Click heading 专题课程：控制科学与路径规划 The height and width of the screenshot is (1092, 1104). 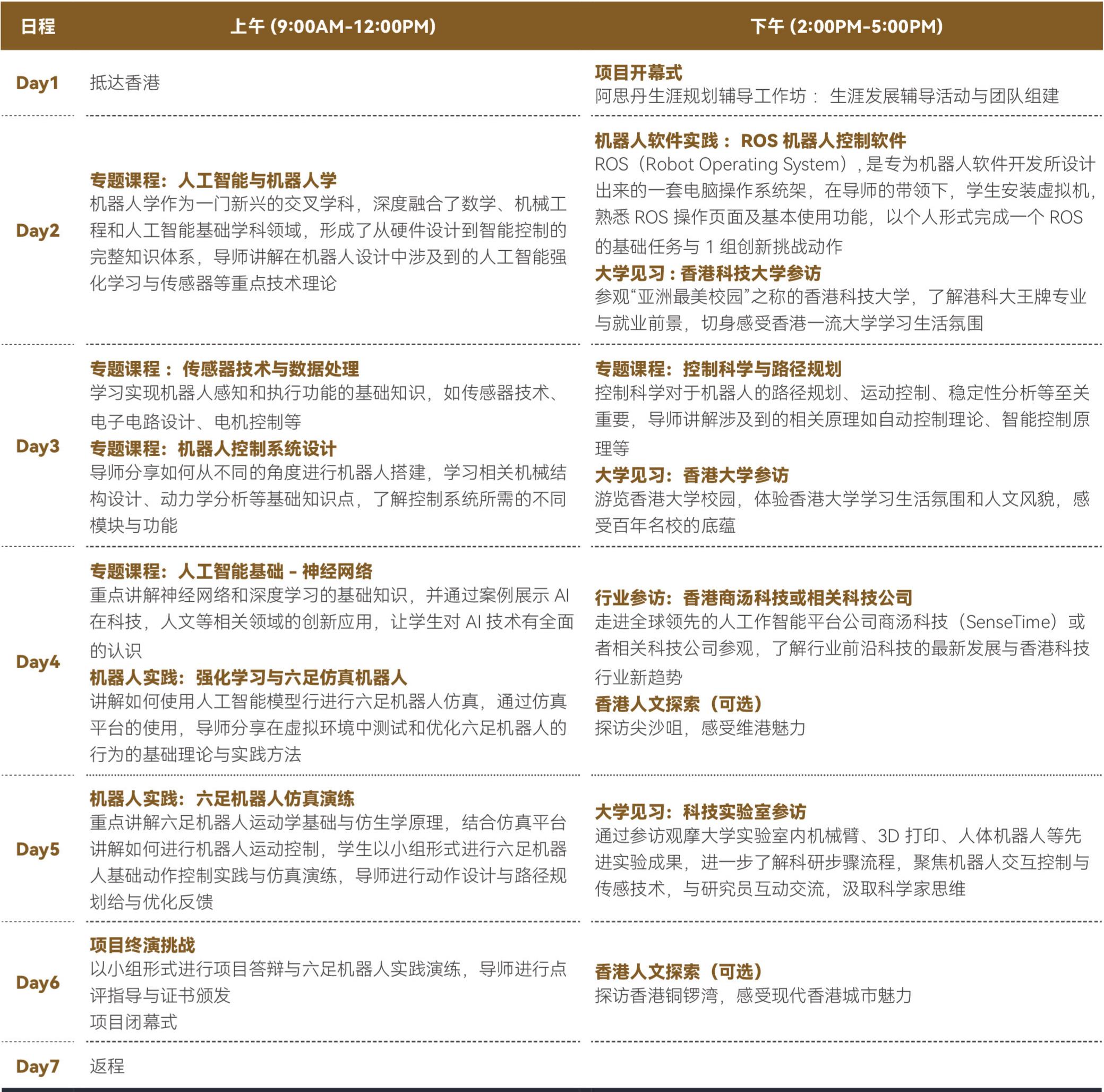tap(718, 369)
